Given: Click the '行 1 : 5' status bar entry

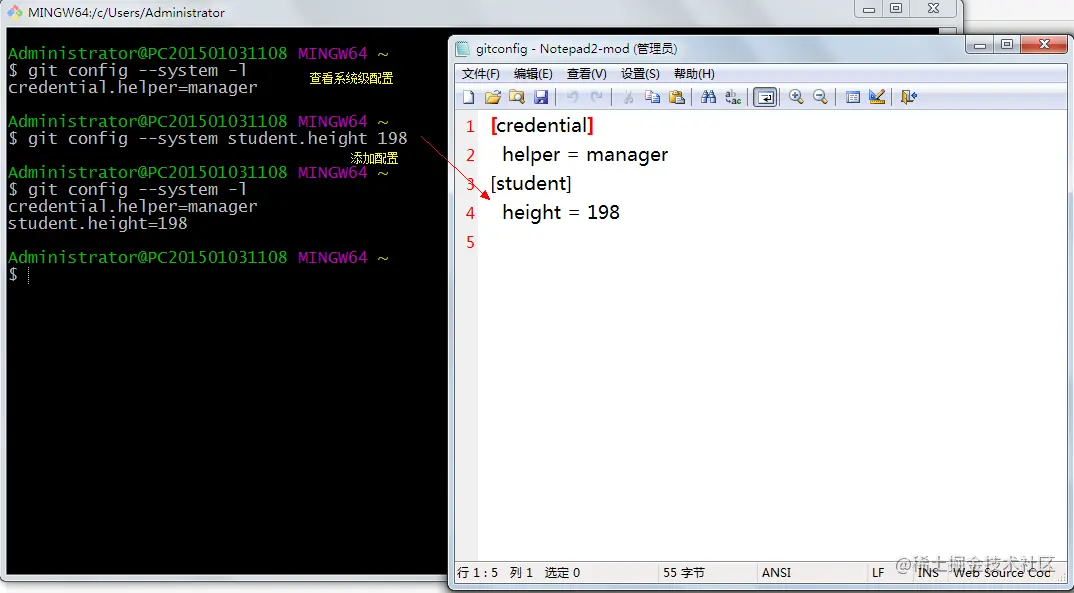Looking at the screenshot, I should pyautogui.click(x=477, y=572).
